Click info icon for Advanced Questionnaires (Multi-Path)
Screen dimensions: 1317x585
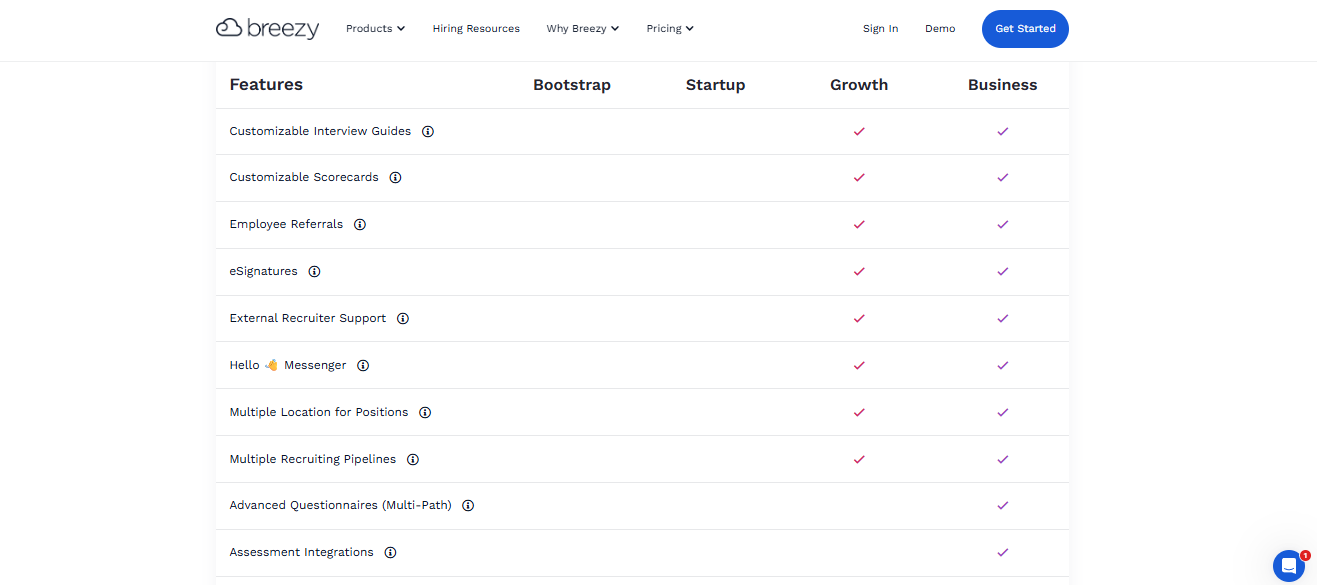pos(468,506)
